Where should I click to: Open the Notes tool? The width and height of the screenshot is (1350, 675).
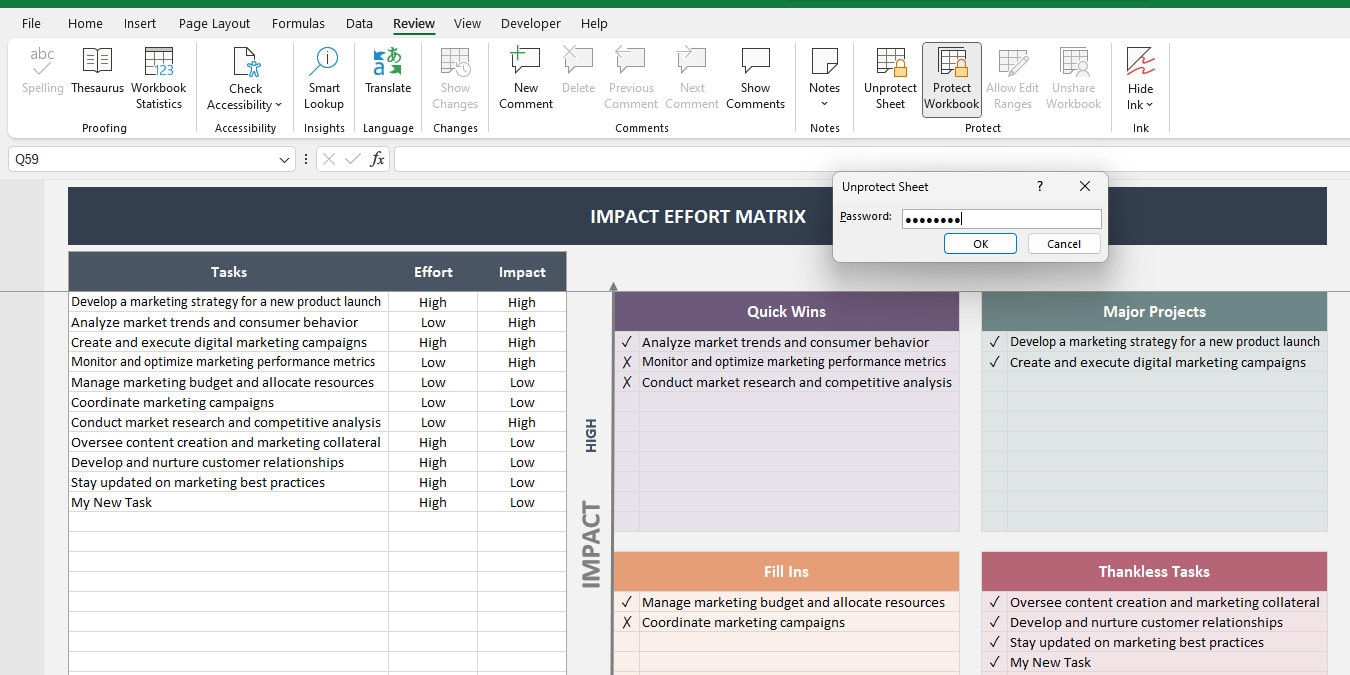click(823, 75)
